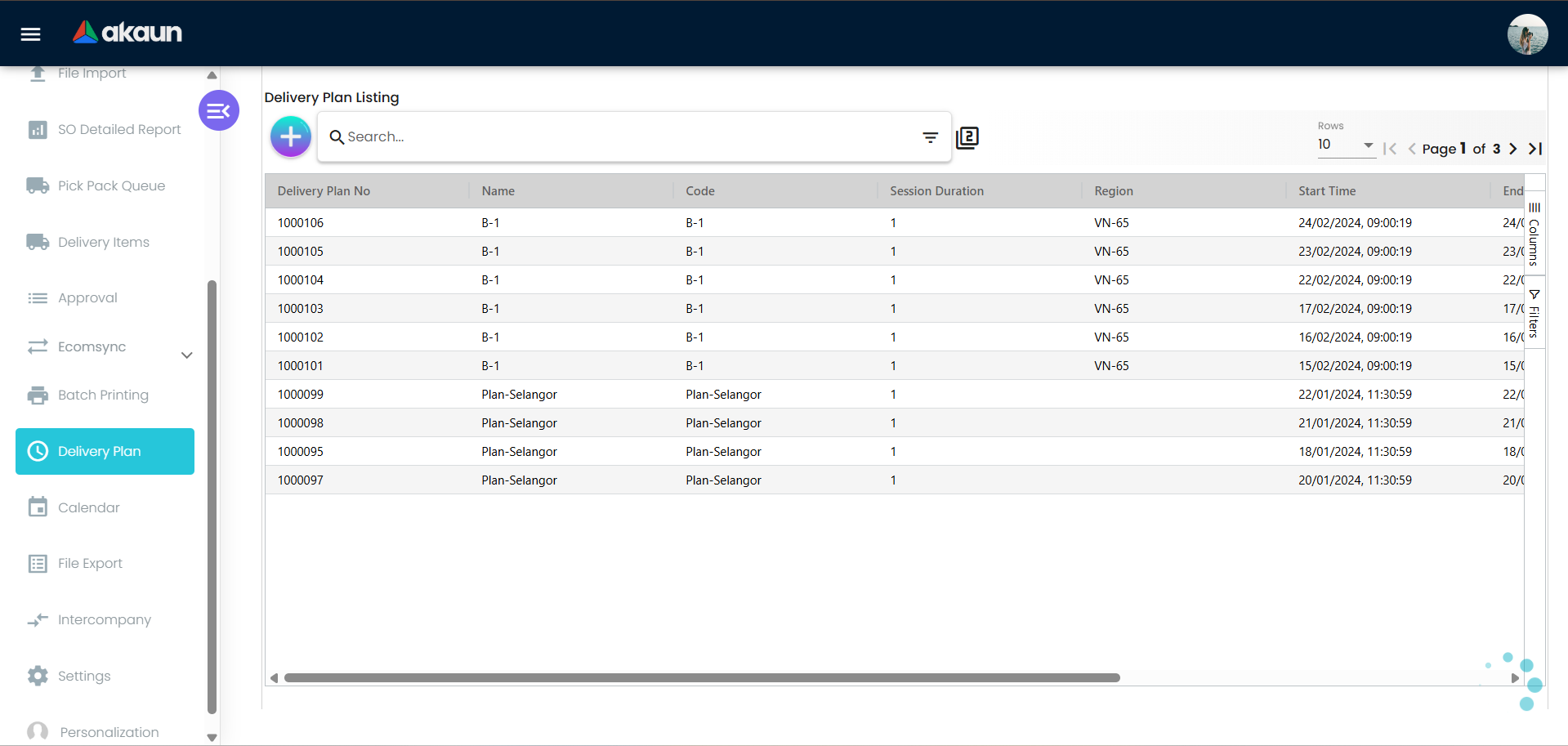This screenshot has width=1568, height=746.
Task: Sort by the Start Time column header
Action: (1327, 191)
